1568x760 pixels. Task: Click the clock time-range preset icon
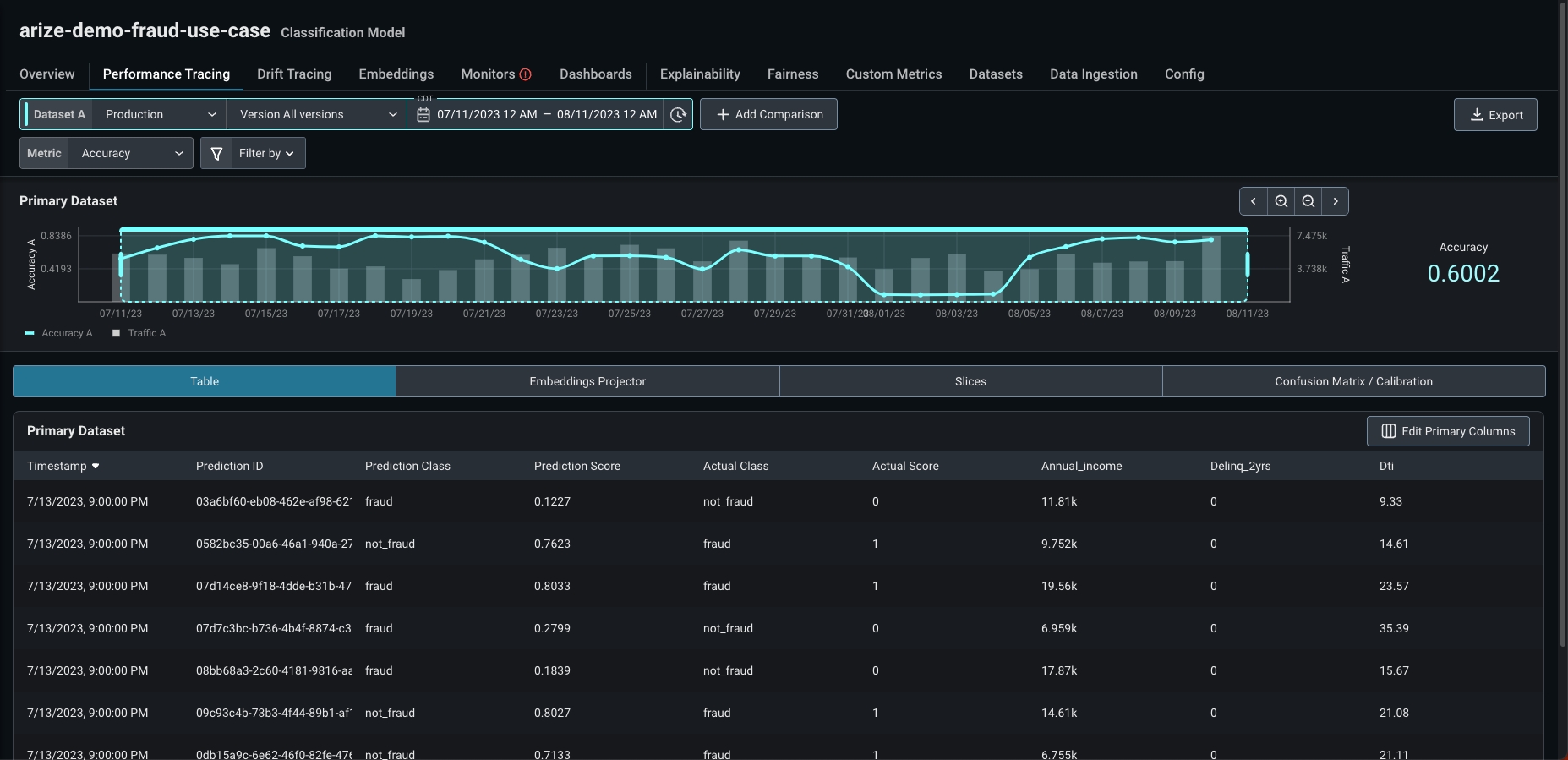tap(678, 114)
